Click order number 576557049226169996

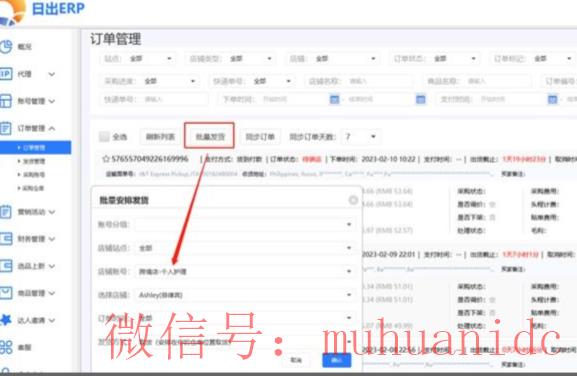pyautogui.click(x=150, y=159)
